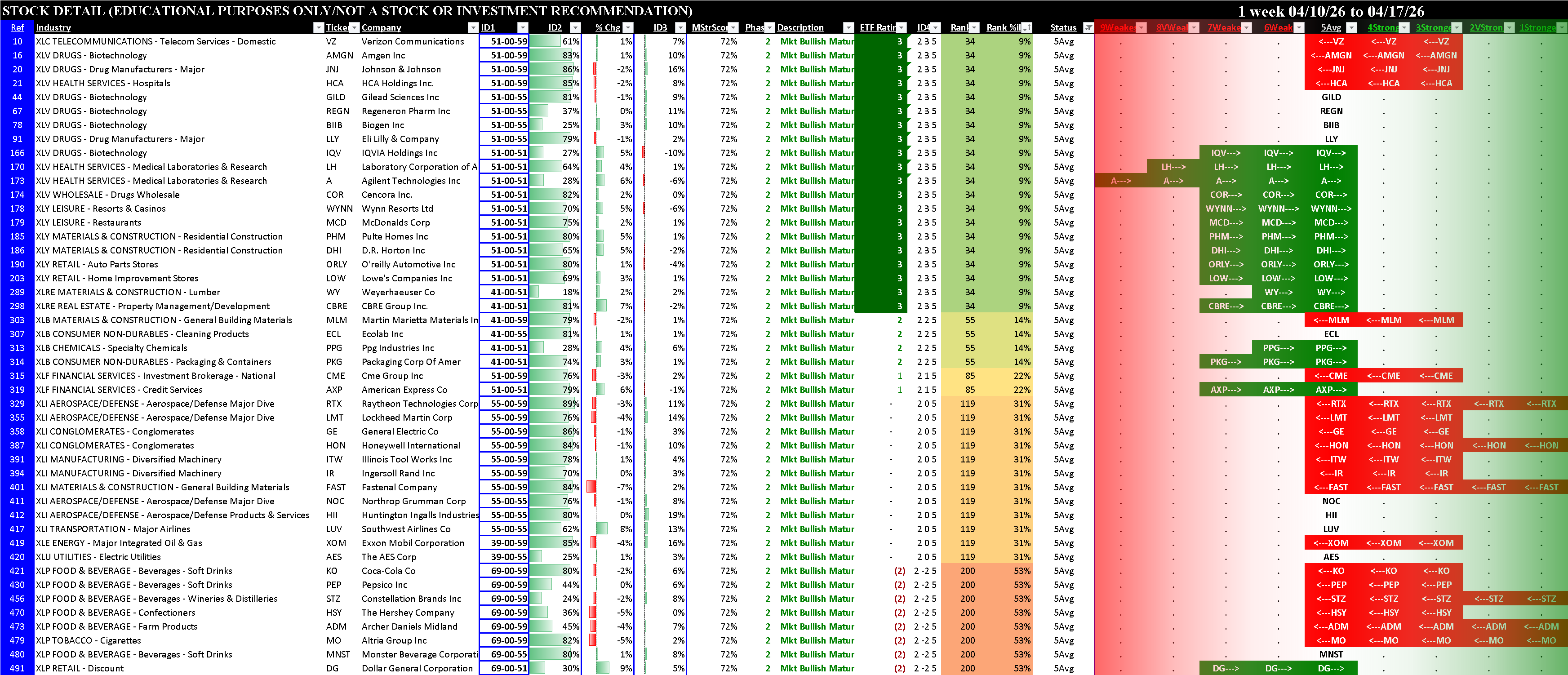Click the Ref header hyperlink

pyautogui.click(x=17, y=27)
